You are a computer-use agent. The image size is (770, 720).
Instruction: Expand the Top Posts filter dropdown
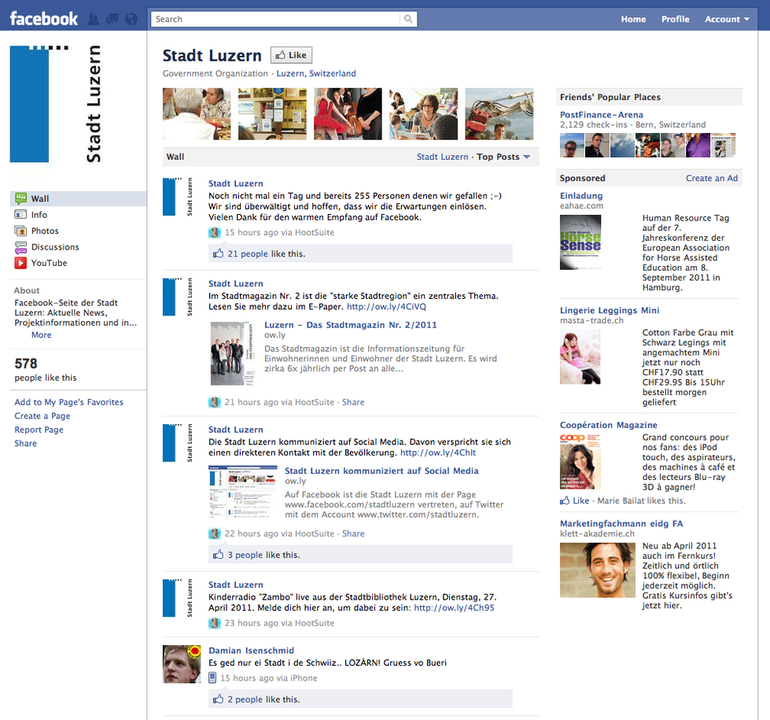[503, 157]
